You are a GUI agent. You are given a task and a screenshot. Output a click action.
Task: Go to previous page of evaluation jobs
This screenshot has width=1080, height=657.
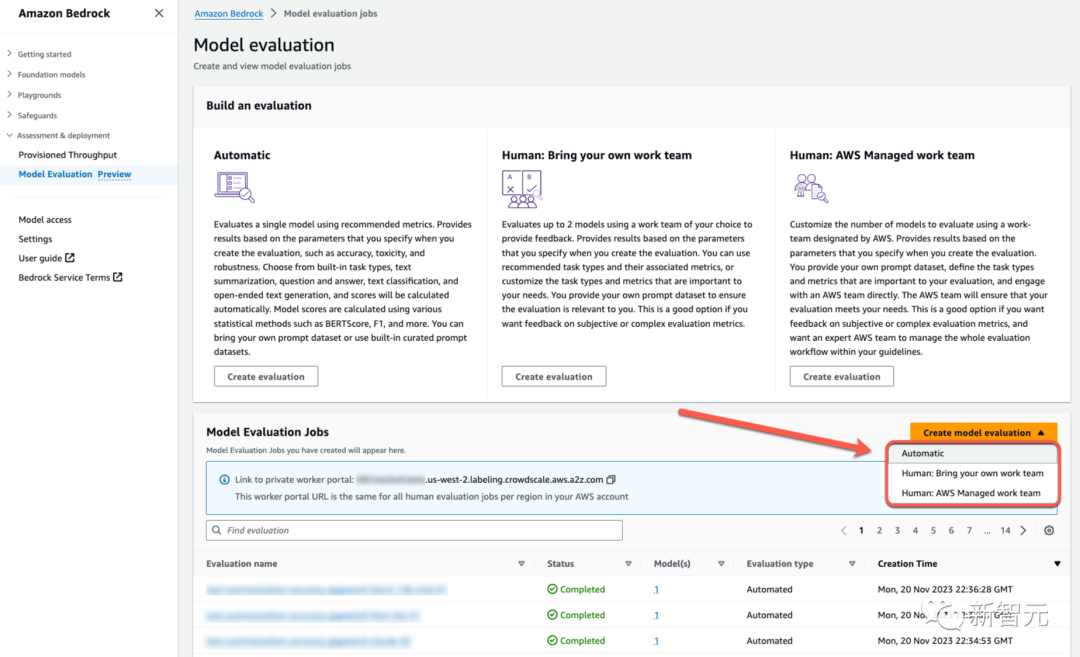click(843, 531)
